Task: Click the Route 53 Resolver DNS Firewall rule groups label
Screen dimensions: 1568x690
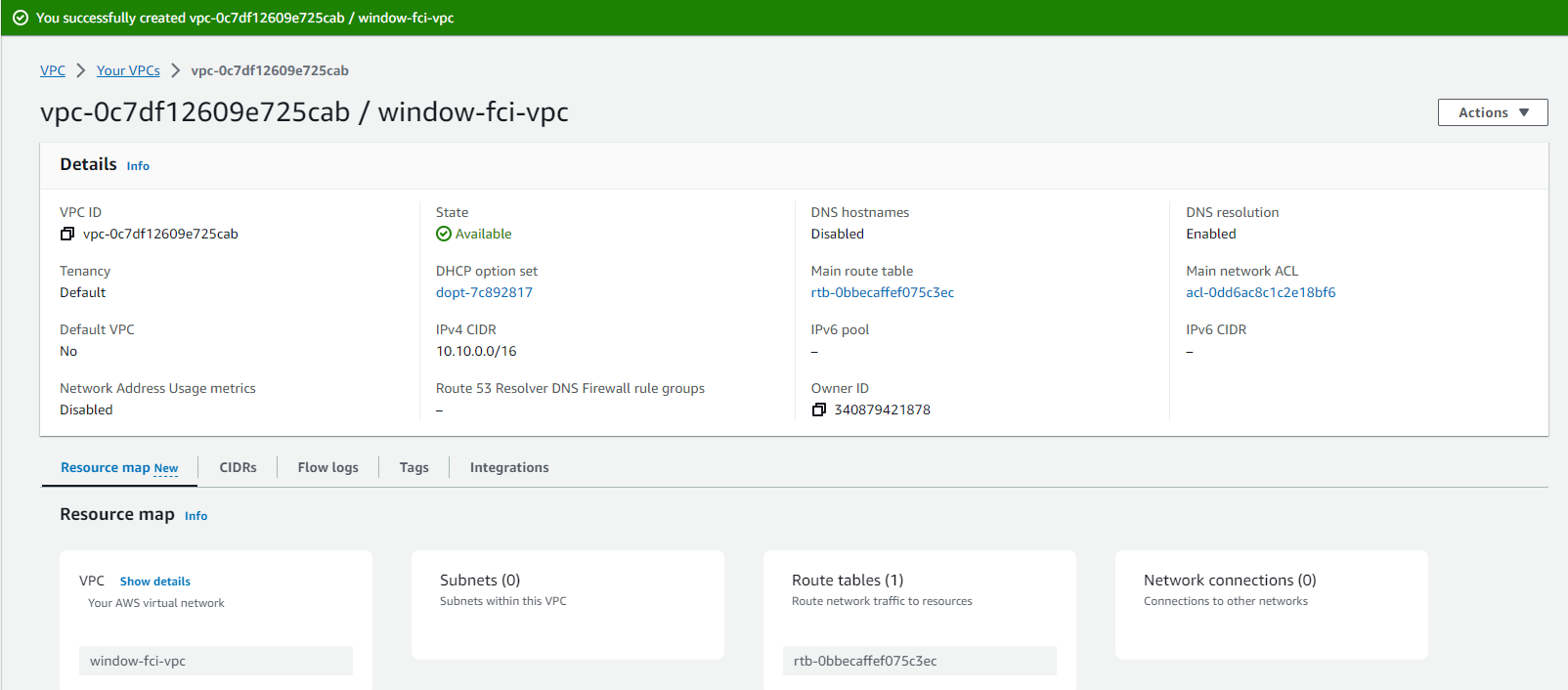Action: coord(570,388)
